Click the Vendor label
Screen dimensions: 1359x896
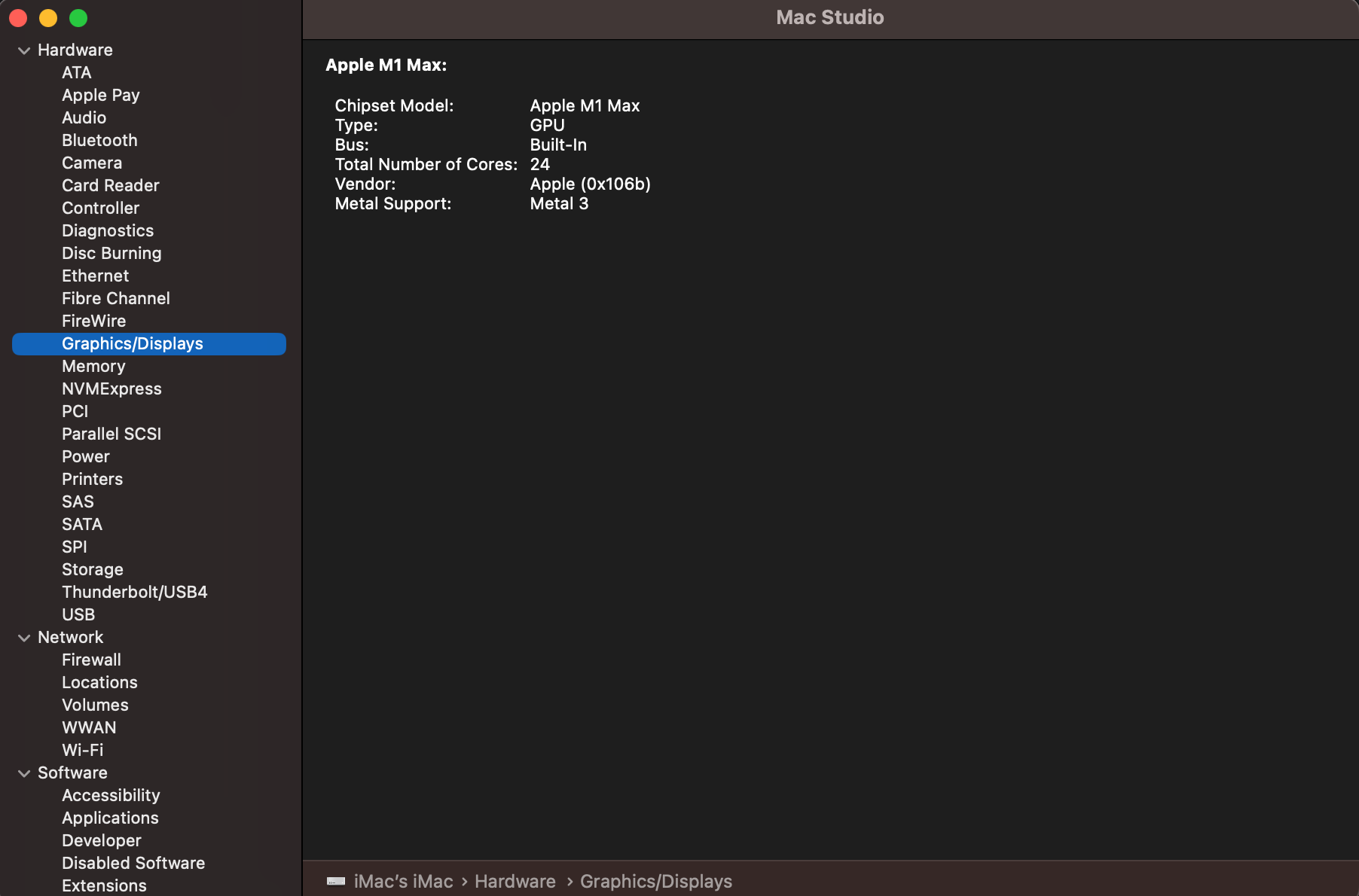(365, 184)
